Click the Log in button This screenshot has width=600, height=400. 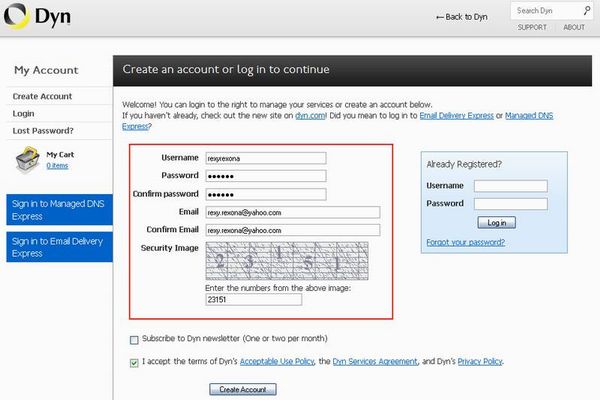click(x=496, y=222)
